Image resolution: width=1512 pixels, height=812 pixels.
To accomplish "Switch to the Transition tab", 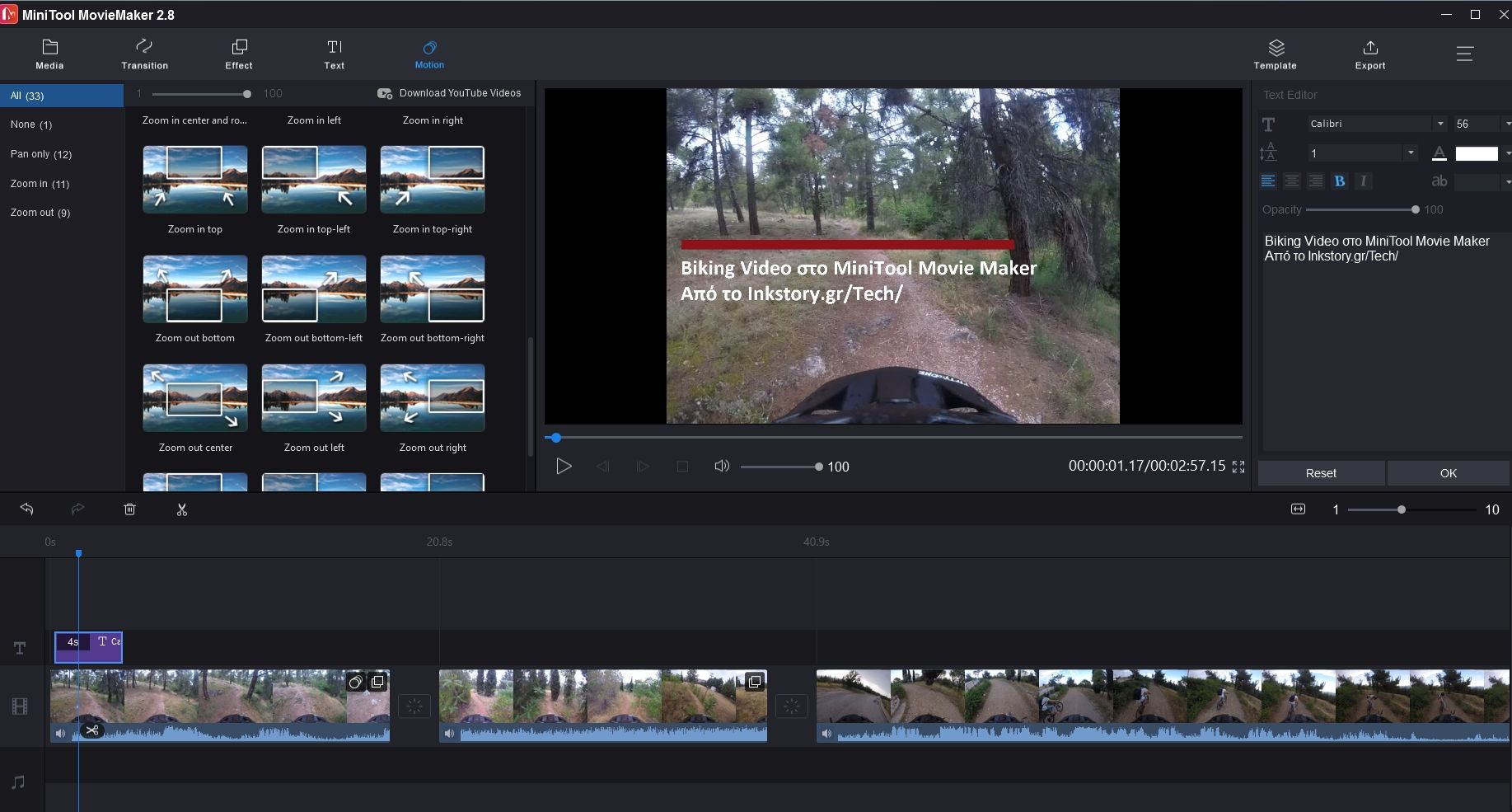I will pyautogui.click(x=144, y=54).
